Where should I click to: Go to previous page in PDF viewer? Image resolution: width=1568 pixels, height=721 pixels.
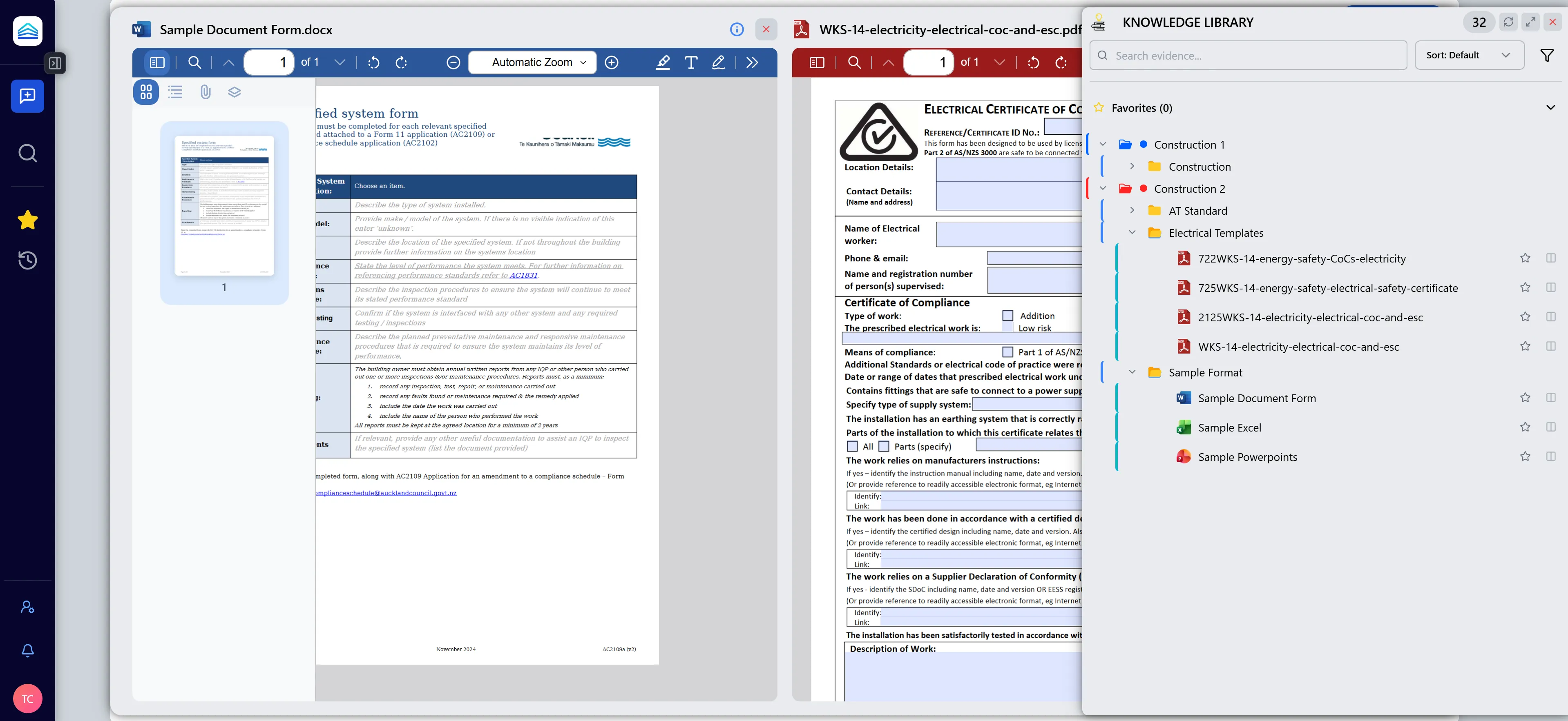pos(888,62)
